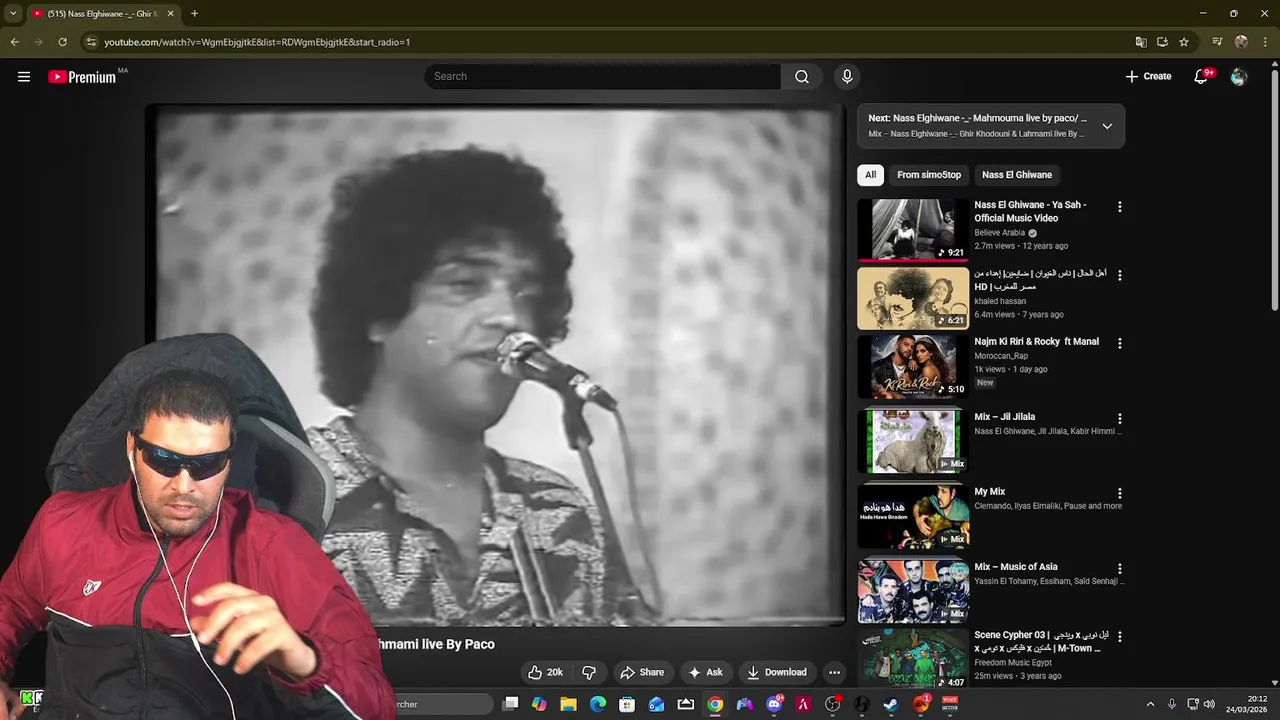Focus the YouTube Search field
Screen dimensions: 1280x720
pyautogui.click(x=603, y=77)
